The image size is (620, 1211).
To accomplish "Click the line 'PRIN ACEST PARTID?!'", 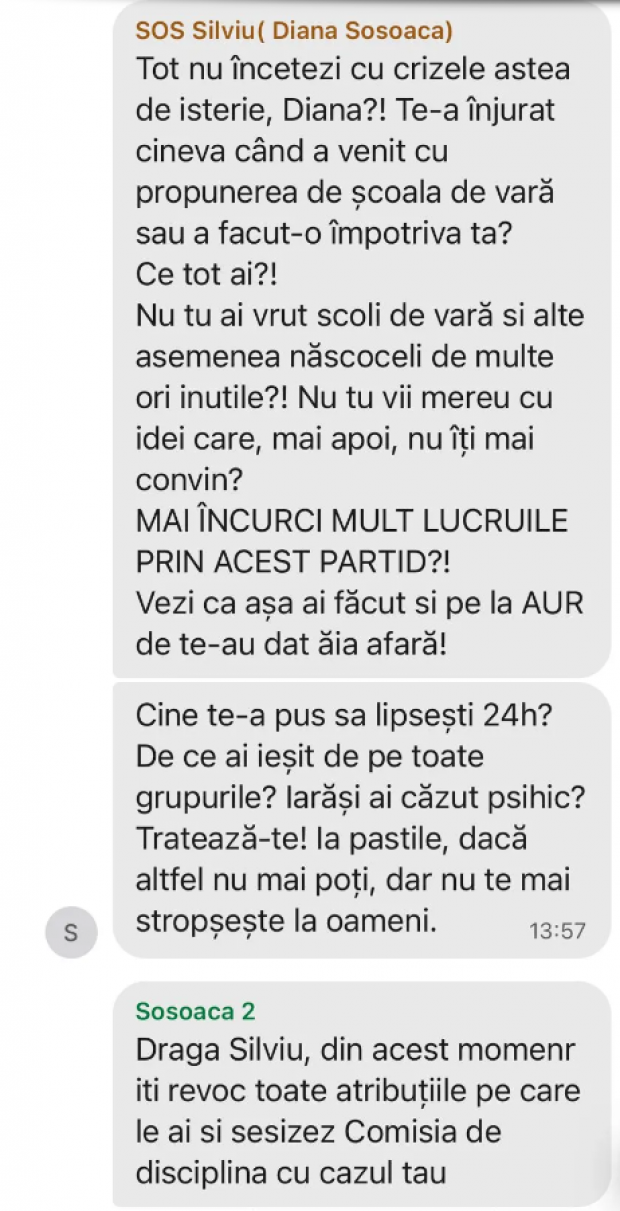I will pyautogui.click(x=293, y=562).
